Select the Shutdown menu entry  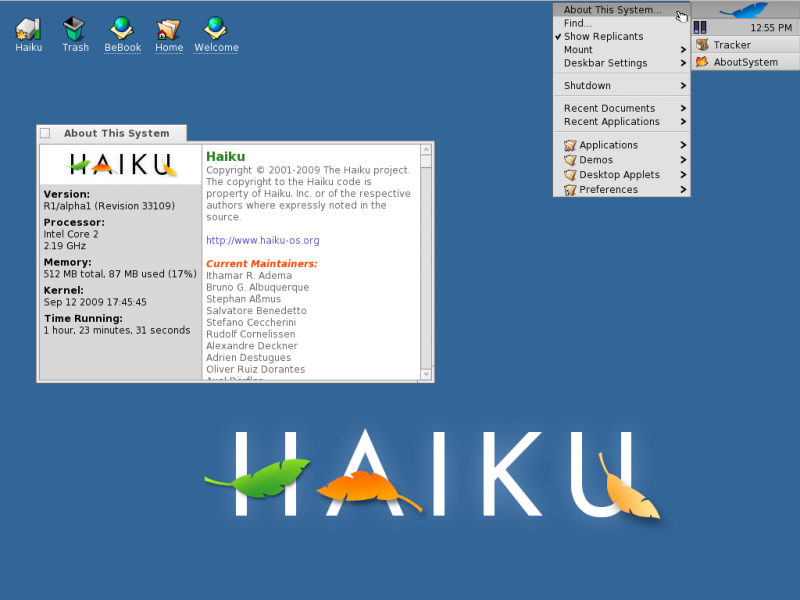pyautogui.click(x=621, y=86)
